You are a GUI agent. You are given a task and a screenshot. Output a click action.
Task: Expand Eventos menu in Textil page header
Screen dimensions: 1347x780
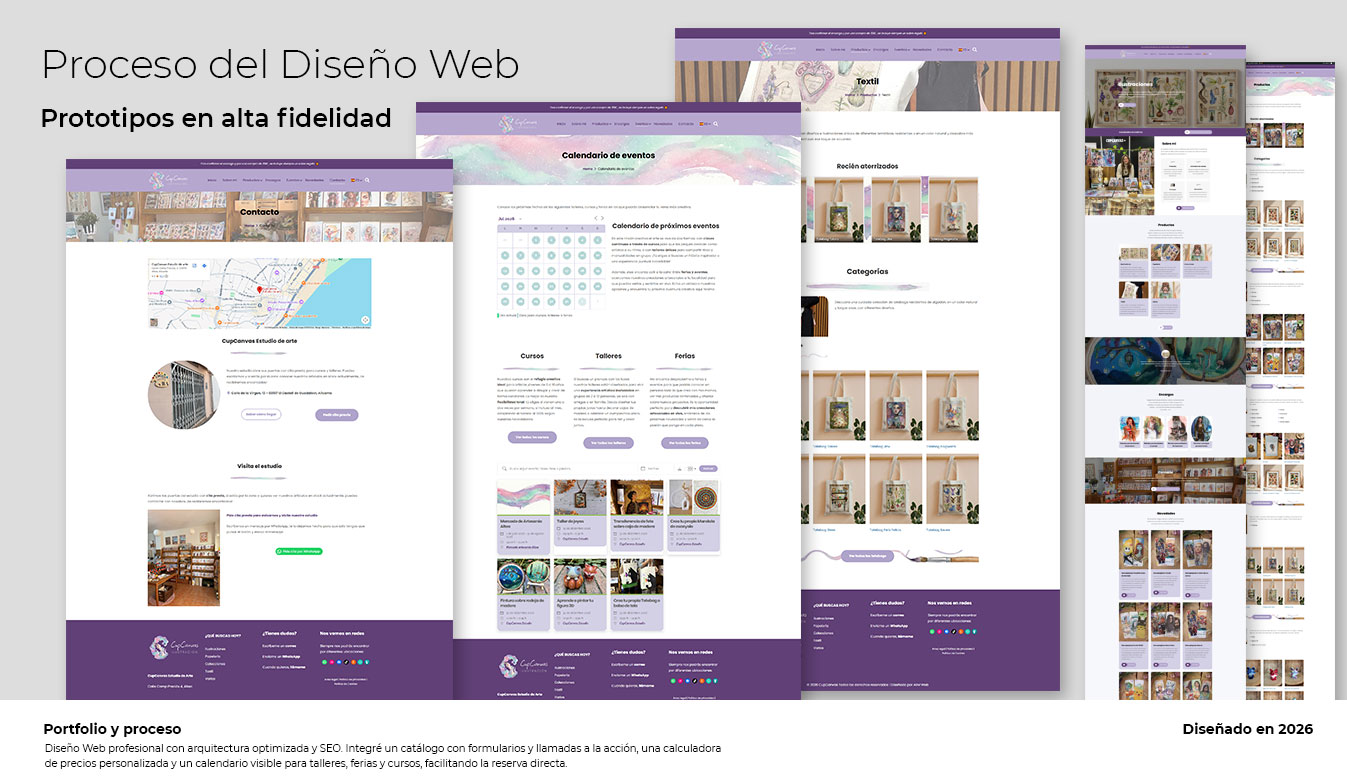(902, 50)
